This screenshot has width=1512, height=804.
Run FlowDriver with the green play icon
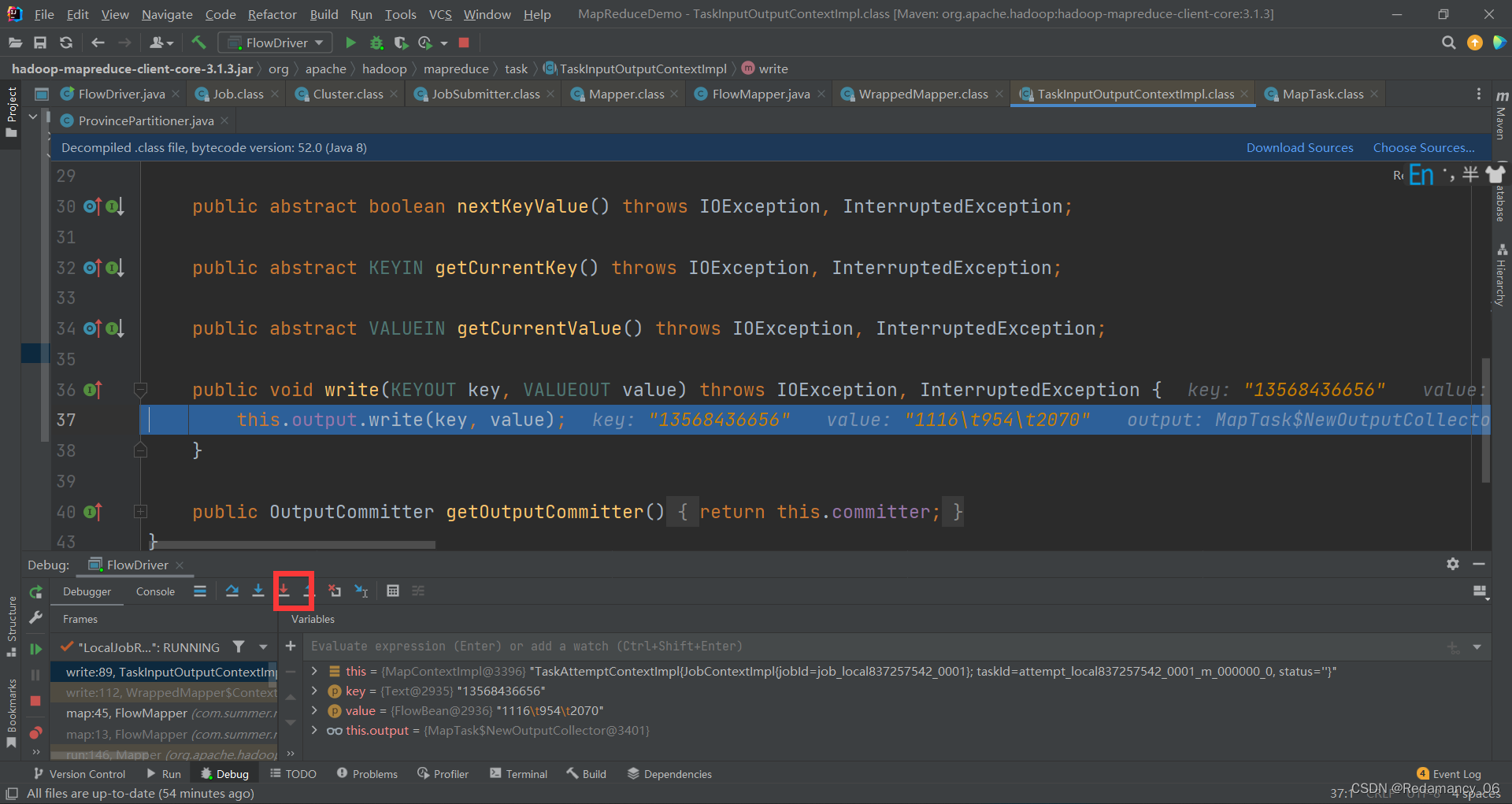tap(351, 43)
